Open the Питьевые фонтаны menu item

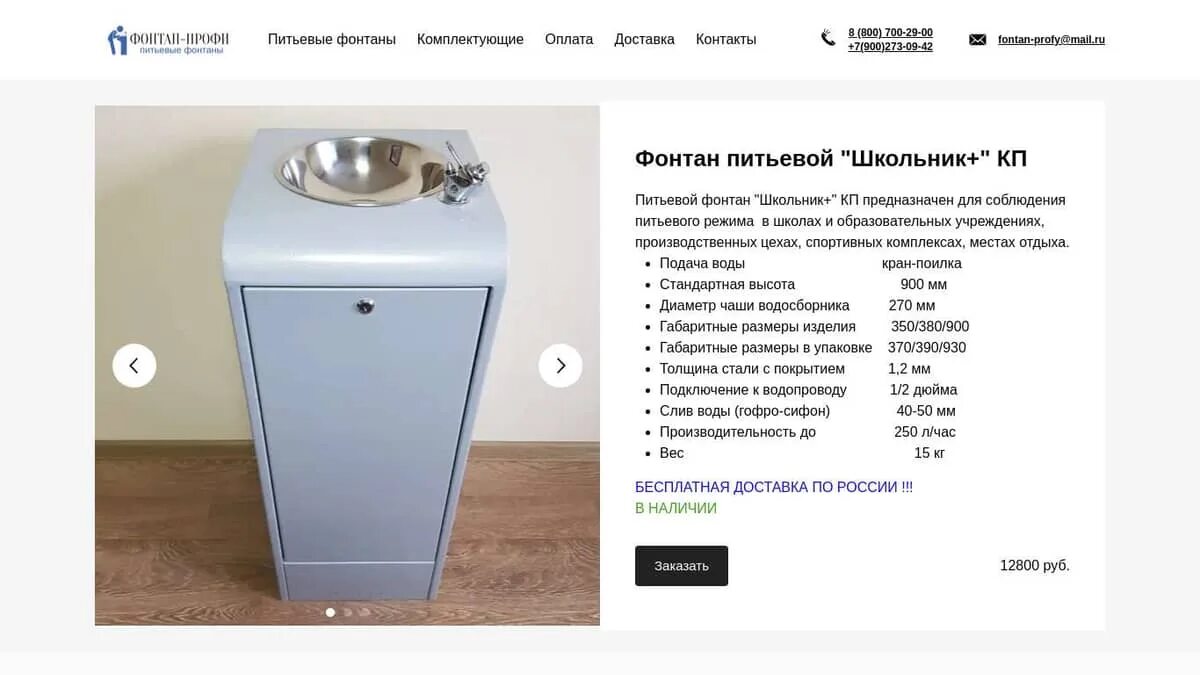point(332,40)
